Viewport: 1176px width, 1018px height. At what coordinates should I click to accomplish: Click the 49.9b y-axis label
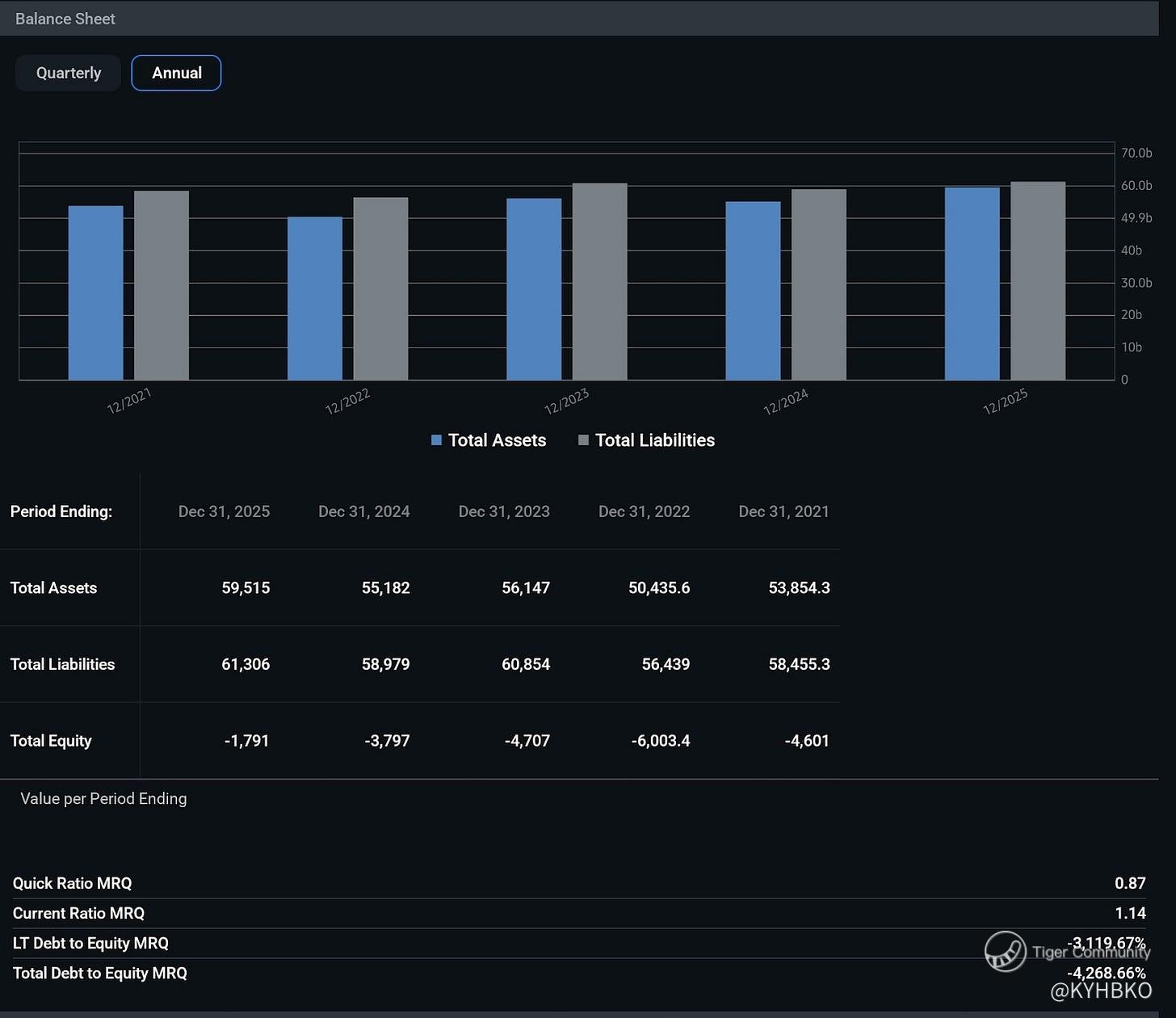(1136, 218)
